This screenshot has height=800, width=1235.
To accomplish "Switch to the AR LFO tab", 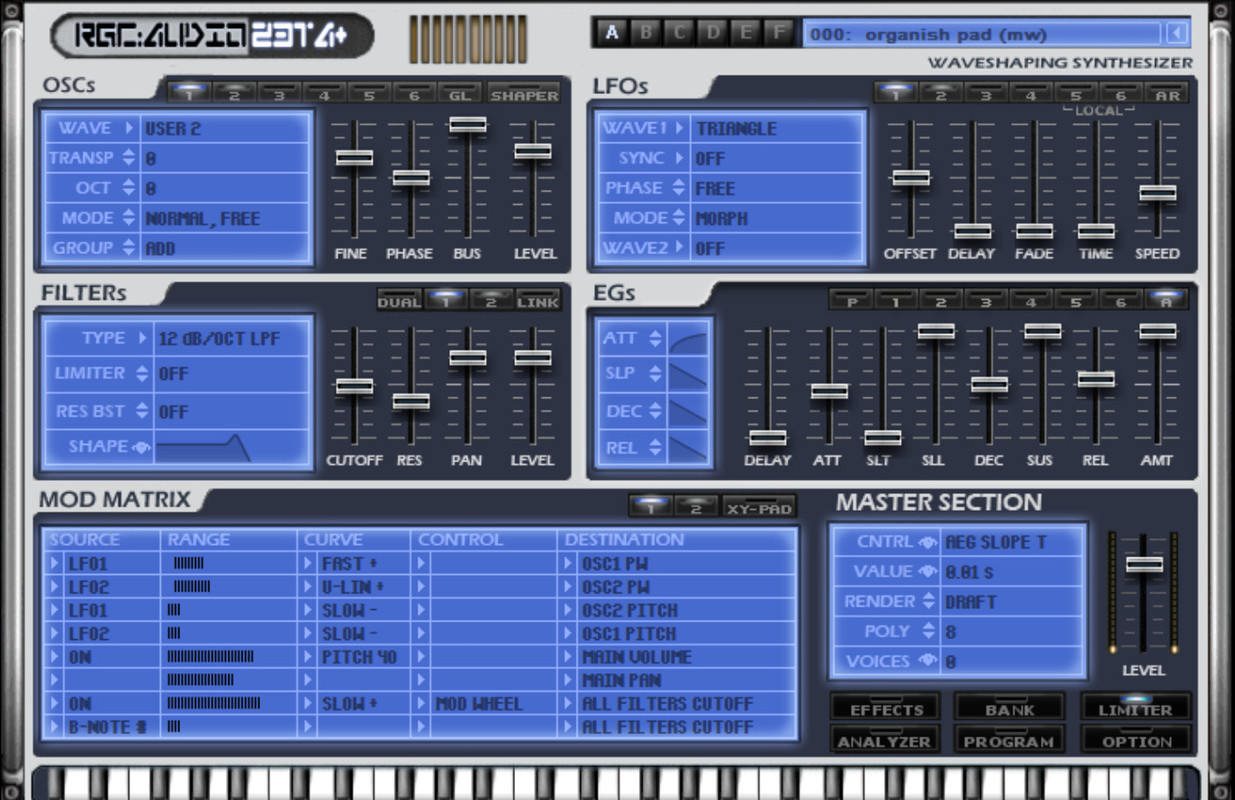I will coord(1167,94).
